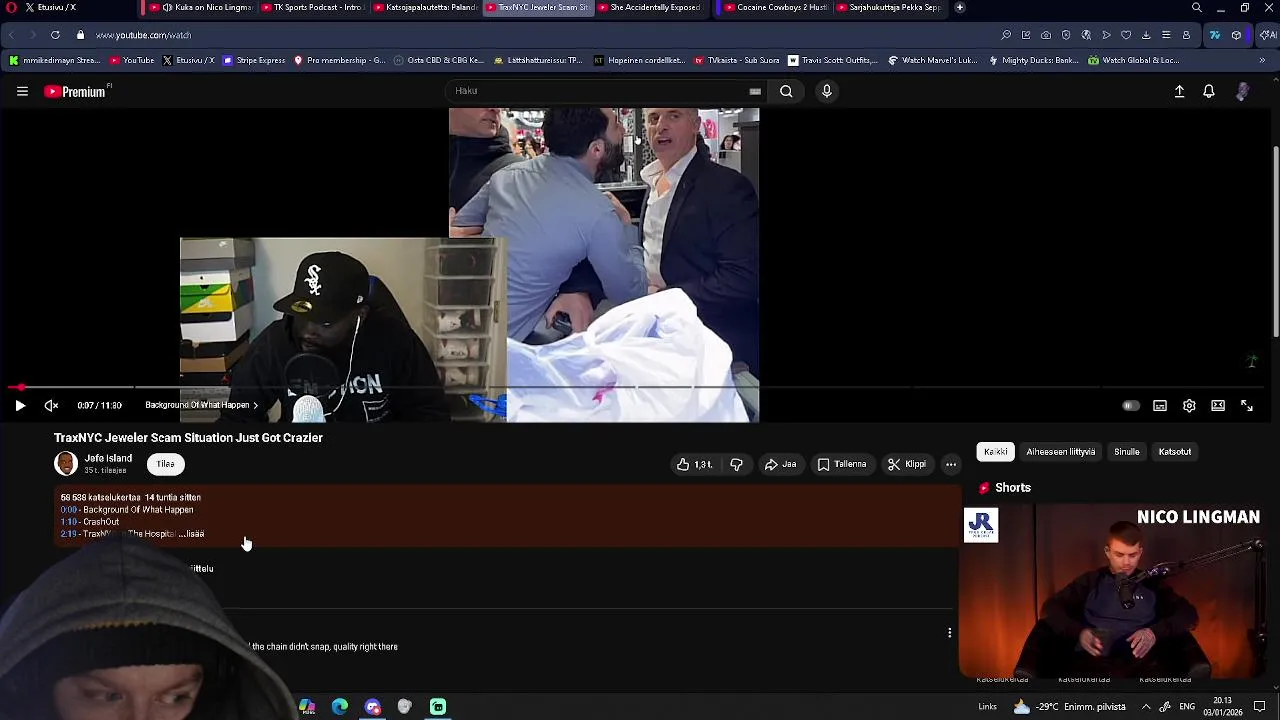The height and width of the screenshot is (720, 1280).
Task: Open the account avatar menu
Action: click(x=1242, y=91)
